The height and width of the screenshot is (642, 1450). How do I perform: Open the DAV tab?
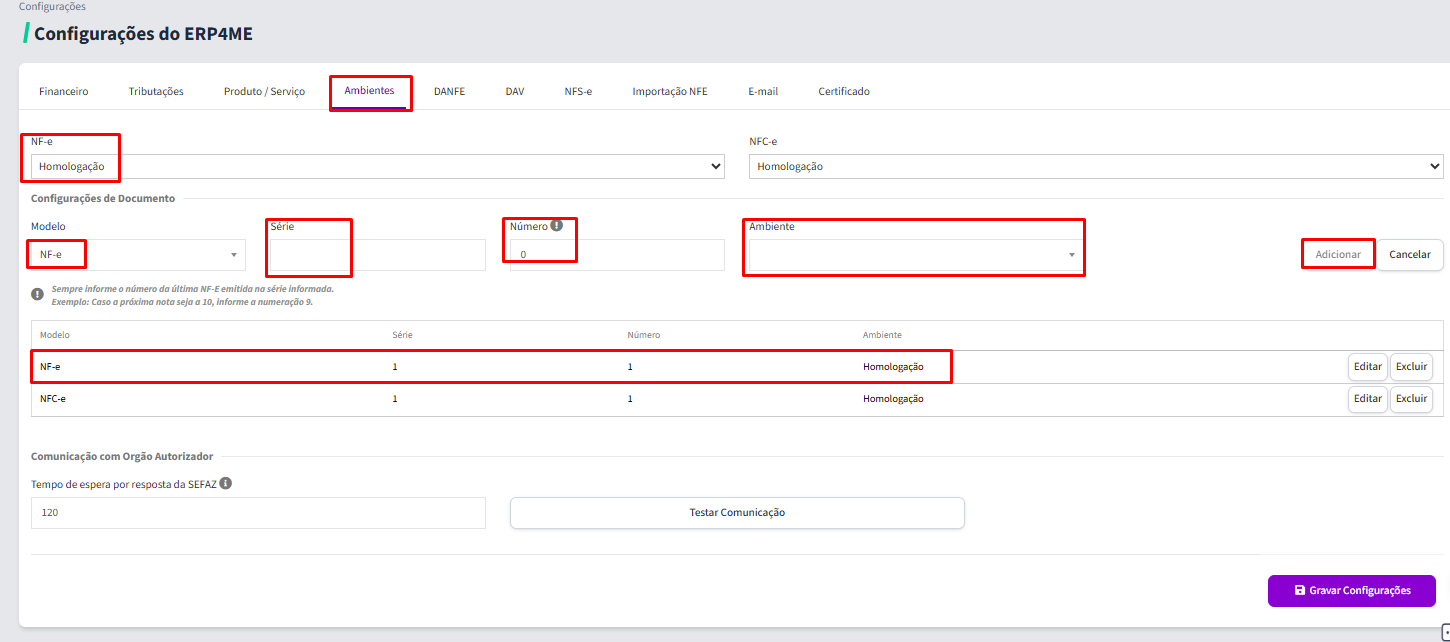pyautogui.click(x=515, y=91)
